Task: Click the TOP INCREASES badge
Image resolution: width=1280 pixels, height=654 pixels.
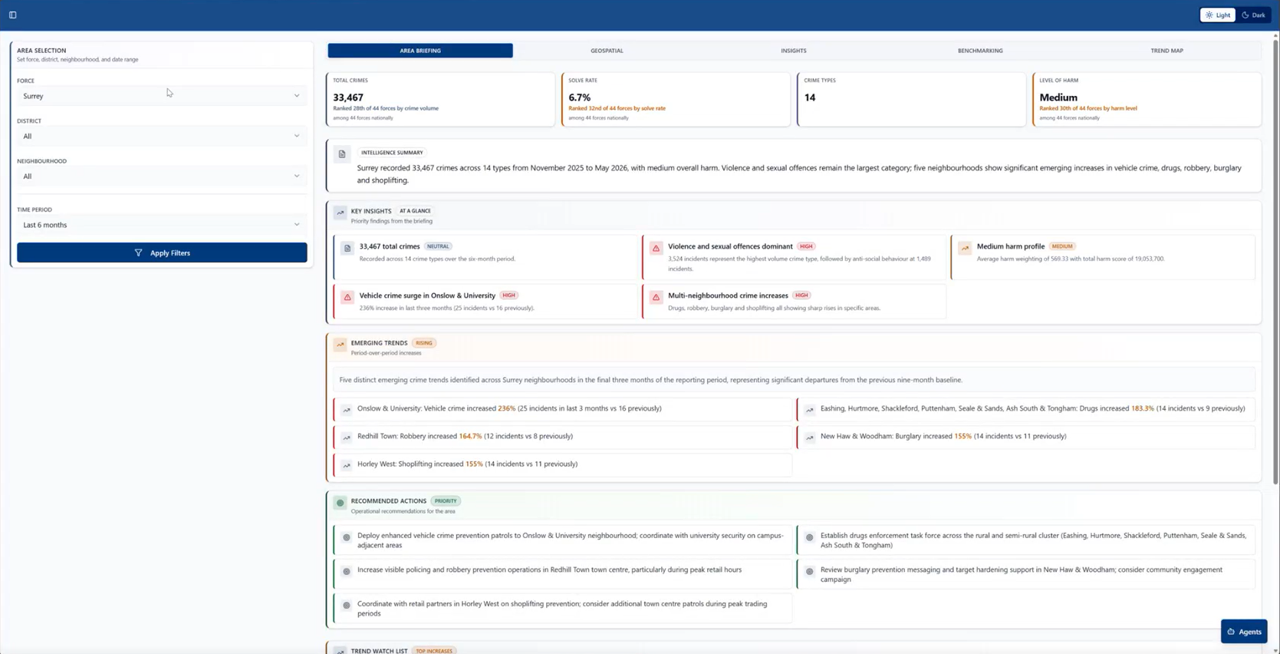Action: 435,651
